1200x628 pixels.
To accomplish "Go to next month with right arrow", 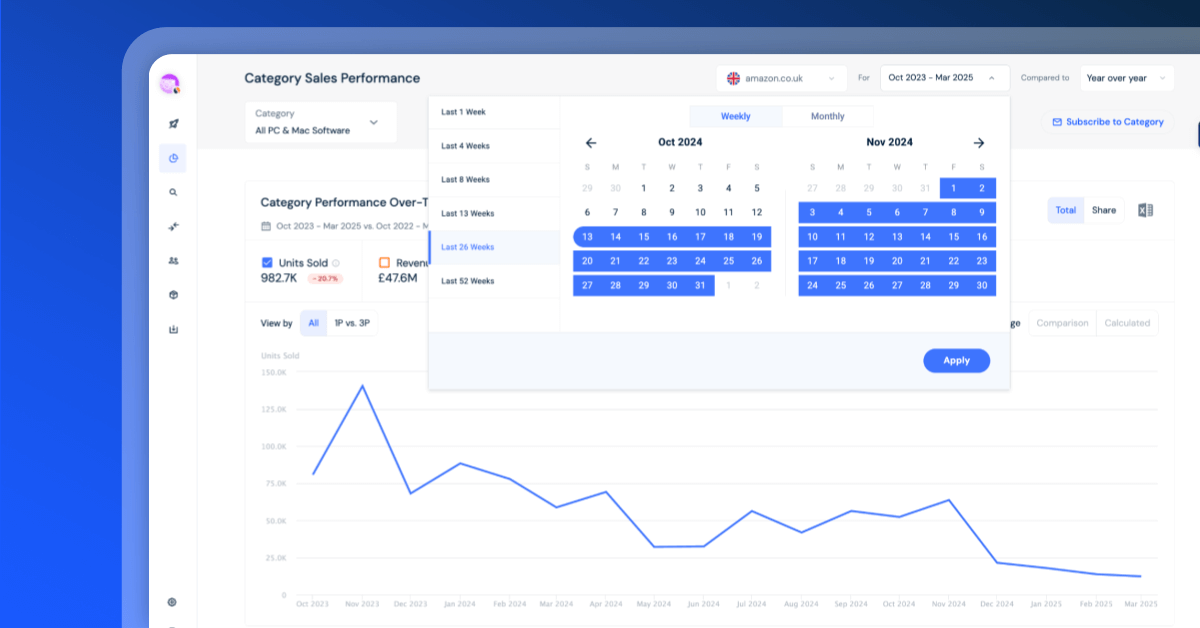I will pos(979,143).
